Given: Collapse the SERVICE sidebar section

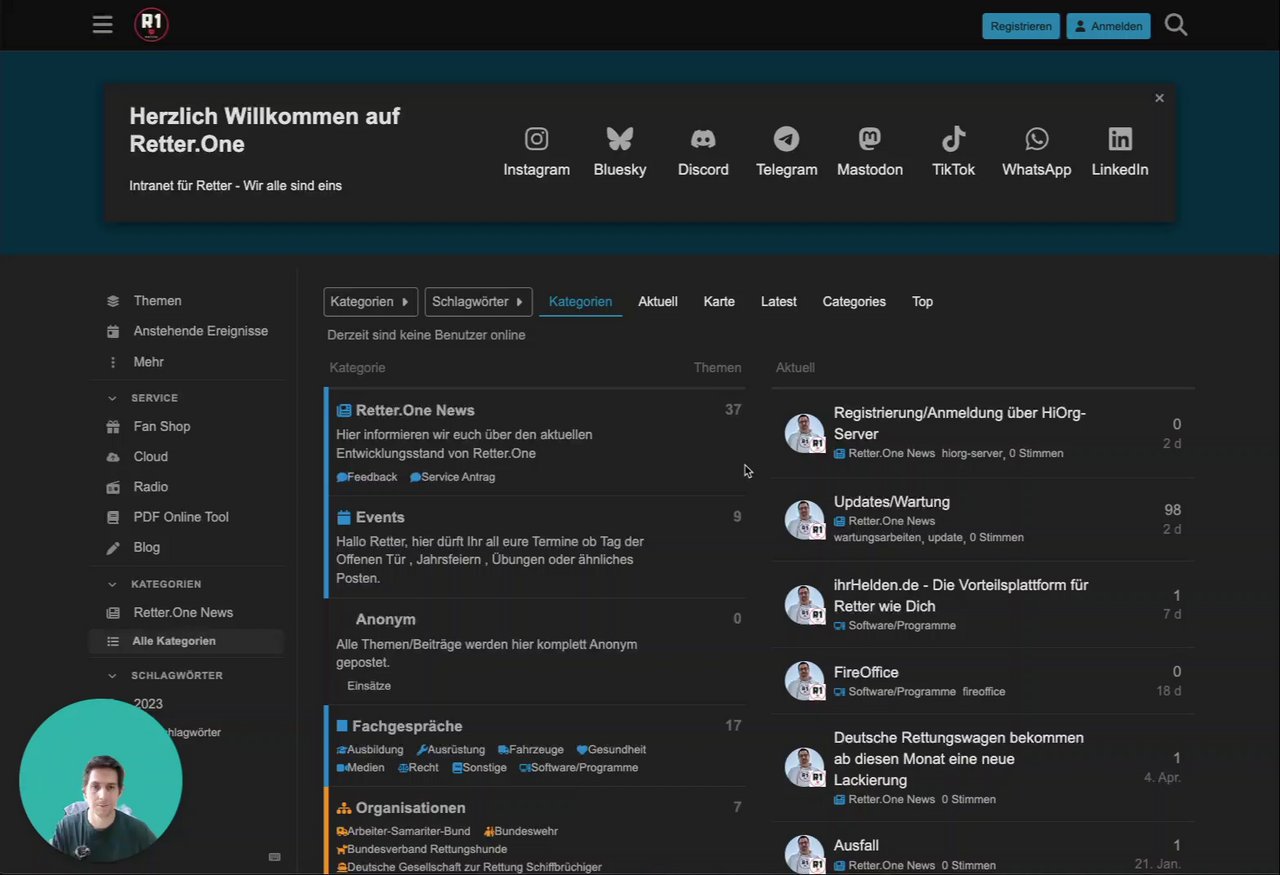Looking at the screenshot, I should [112, 398].
